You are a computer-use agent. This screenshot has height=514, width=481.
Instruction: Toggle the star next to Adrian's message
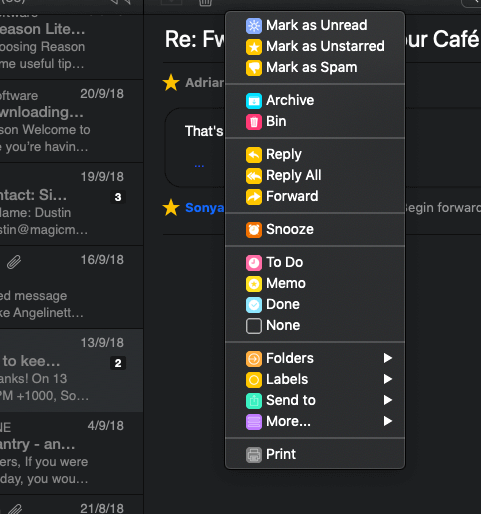171,82
